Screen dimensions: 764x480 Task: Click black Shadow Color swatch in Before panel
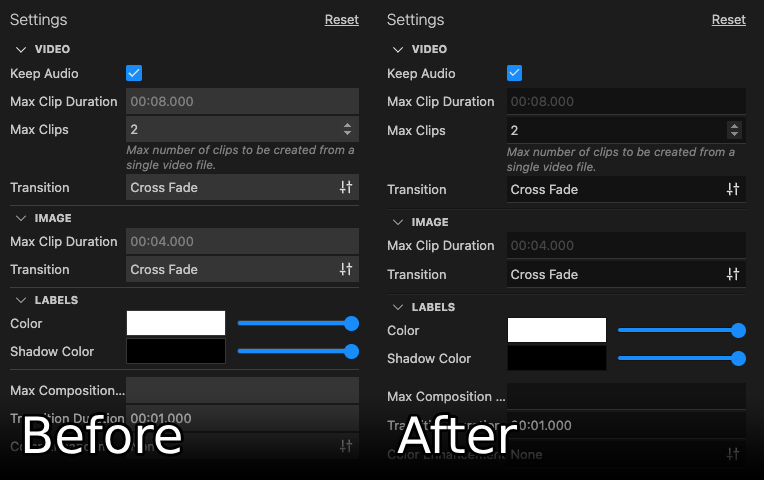coord(176,351)
